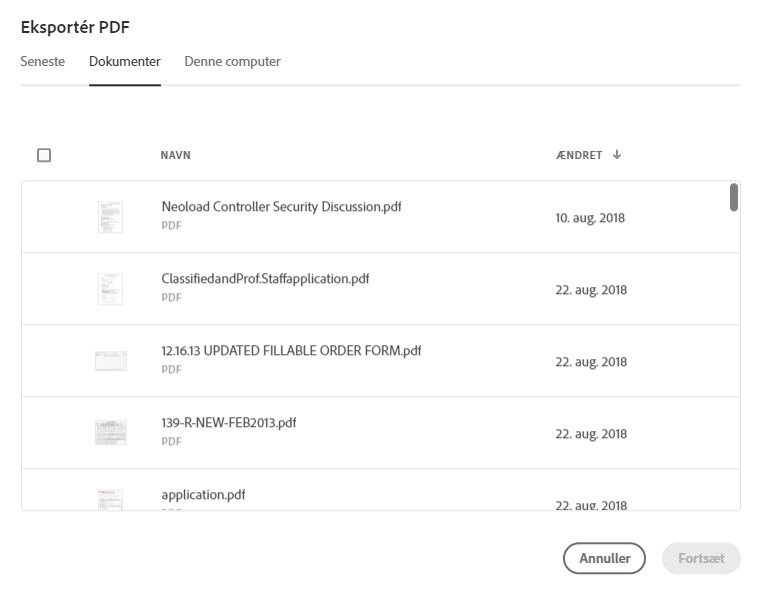Click the Annuller button
This screenshot has height=592, width=763.
tap(604, 558)
